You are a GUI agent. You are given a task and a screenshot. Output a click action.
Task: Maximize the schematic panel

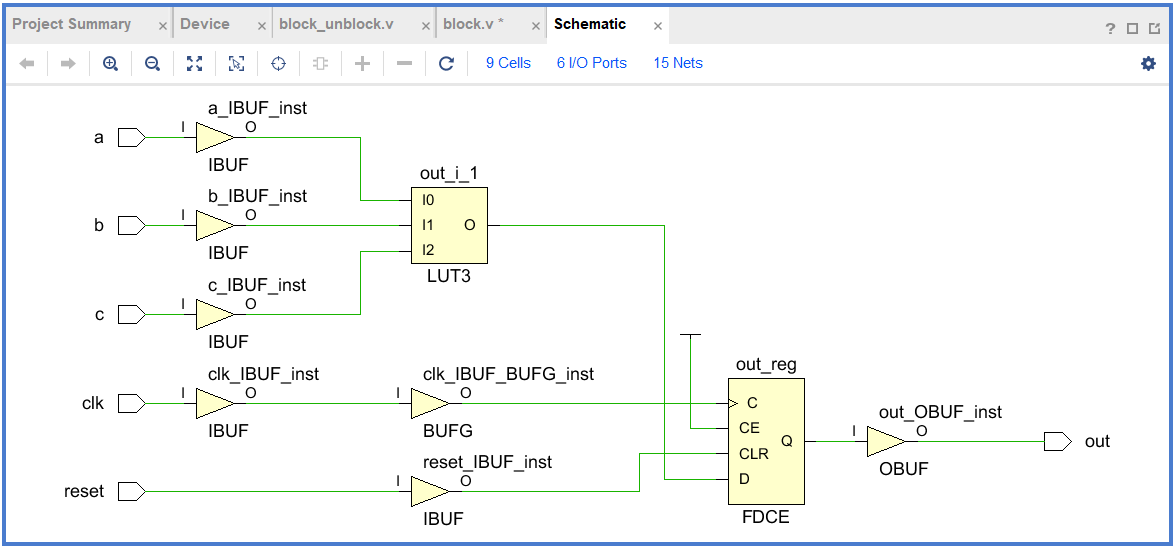[1133, 28]
